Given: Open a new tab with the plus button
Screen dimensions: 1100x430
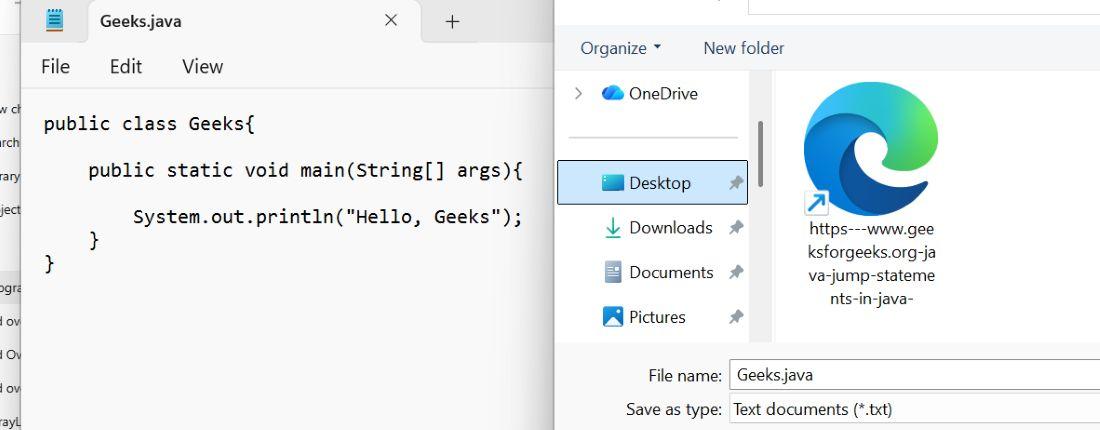Looking at the screenshot, I should [x=452, y=21].
